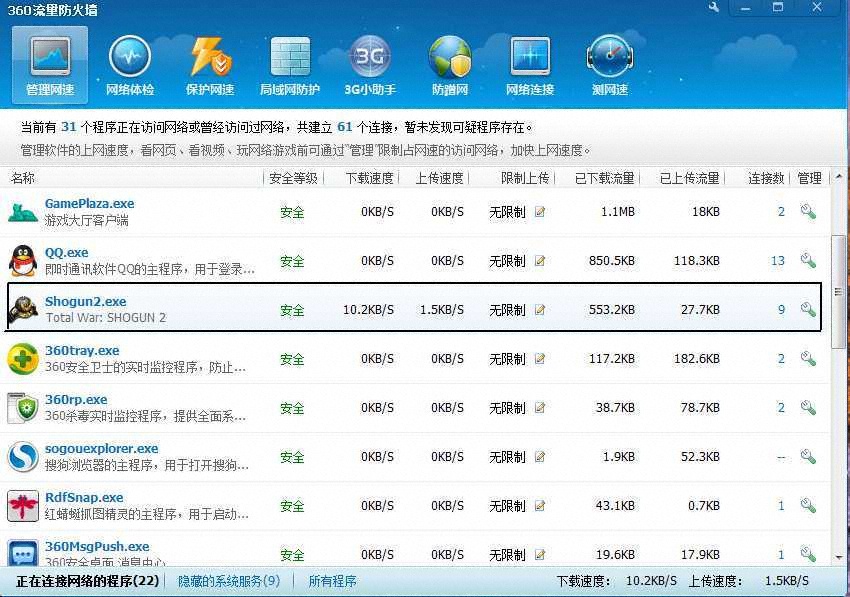Click 182.6KB uploaded value for 360tray.exe
Viewport: 850px width, 597px height.
tap(697, 359)
